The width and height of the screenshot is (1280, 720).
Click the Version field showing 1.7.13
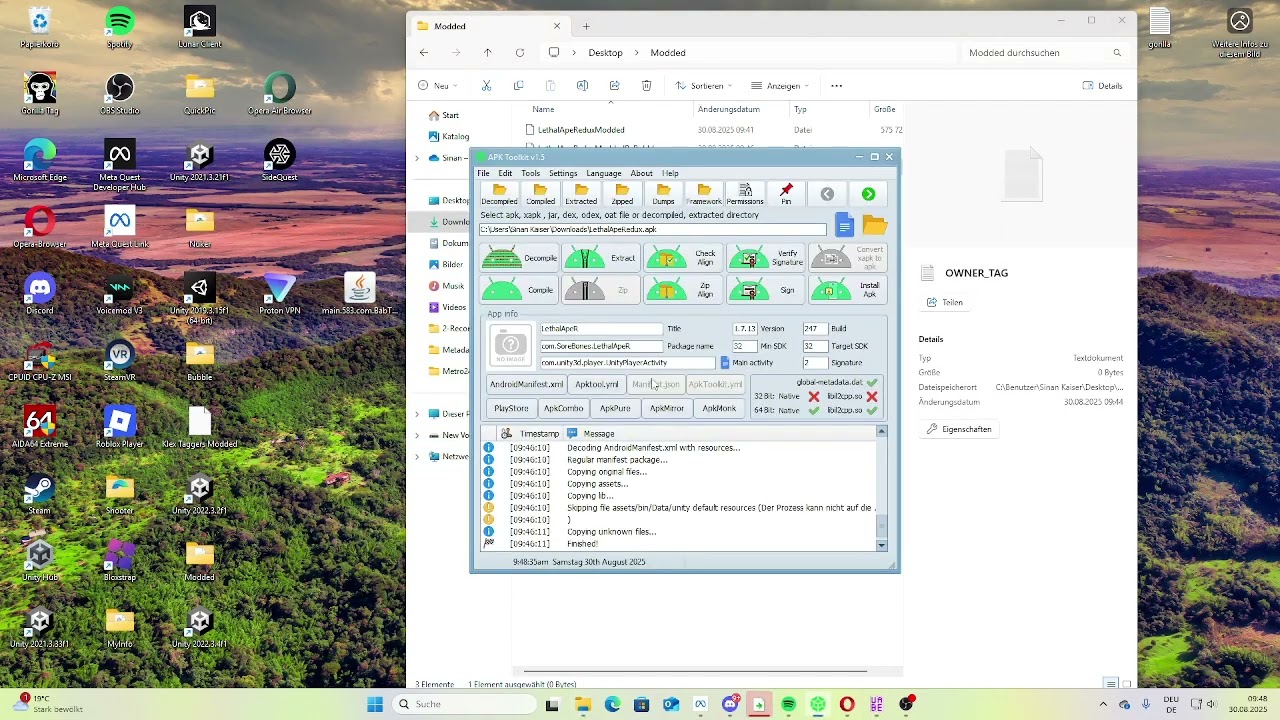point(744,329)
